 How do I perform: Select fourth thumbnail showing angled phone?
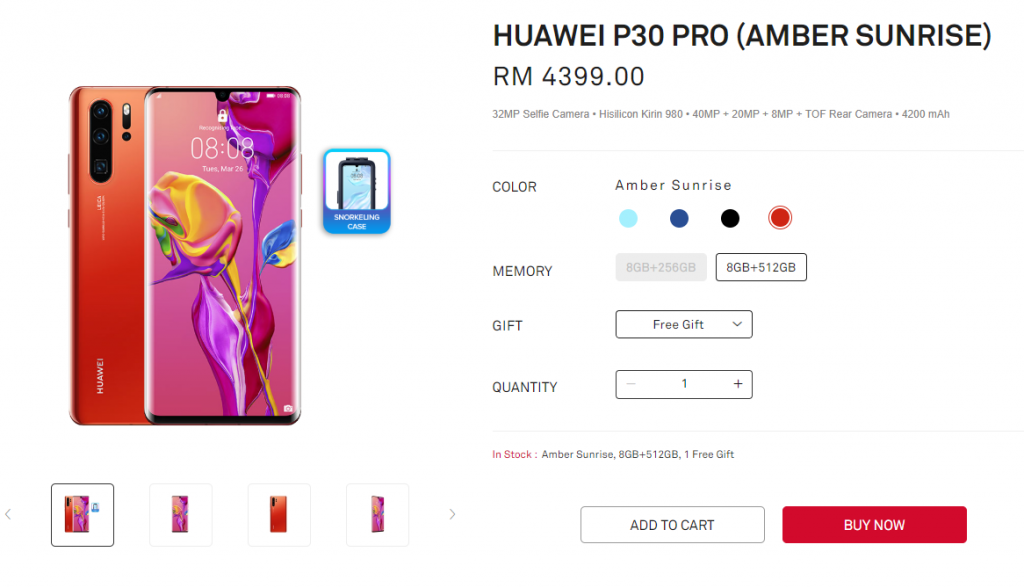[377, 515]
